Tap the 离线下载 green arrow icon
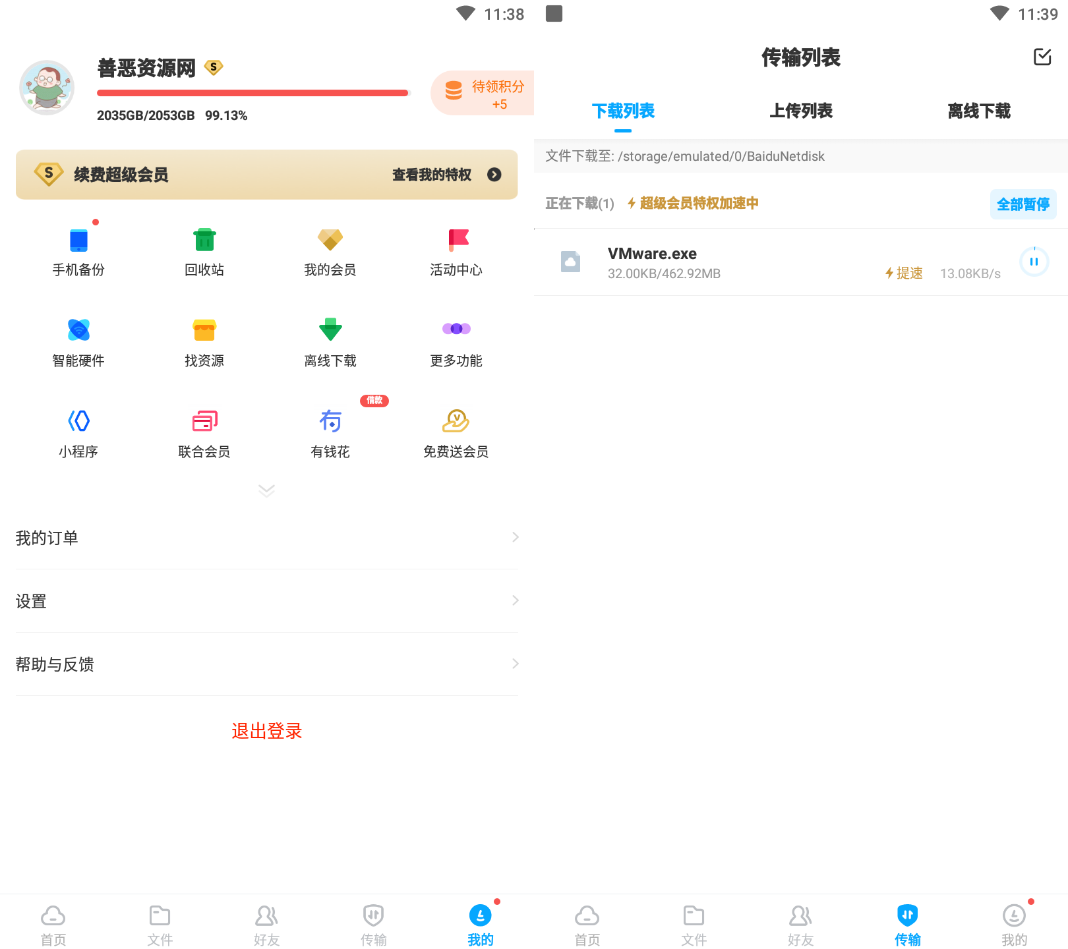Image resolution: width=1068 pixels, height=949 pixels. (x=330, y=330)
